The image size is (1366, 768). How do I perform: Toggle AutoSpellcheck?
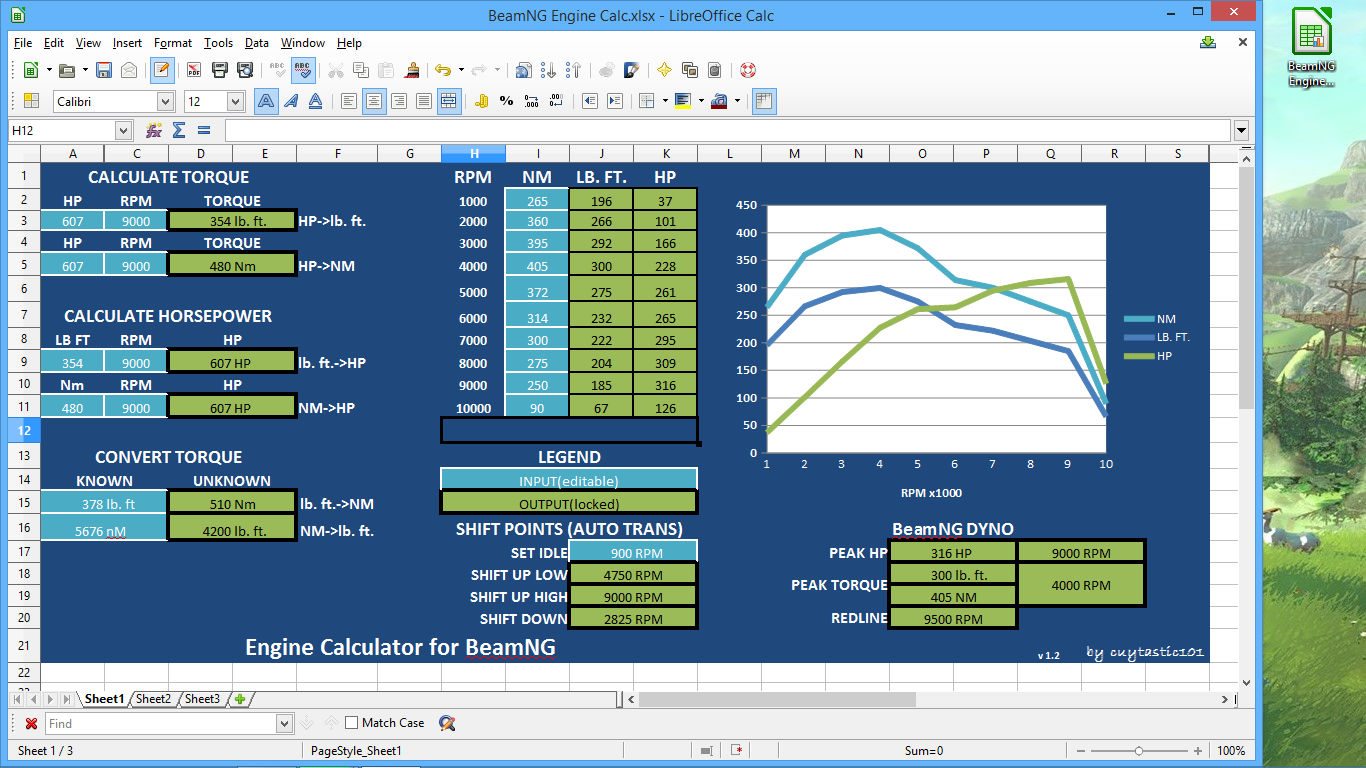click(305, 70)
